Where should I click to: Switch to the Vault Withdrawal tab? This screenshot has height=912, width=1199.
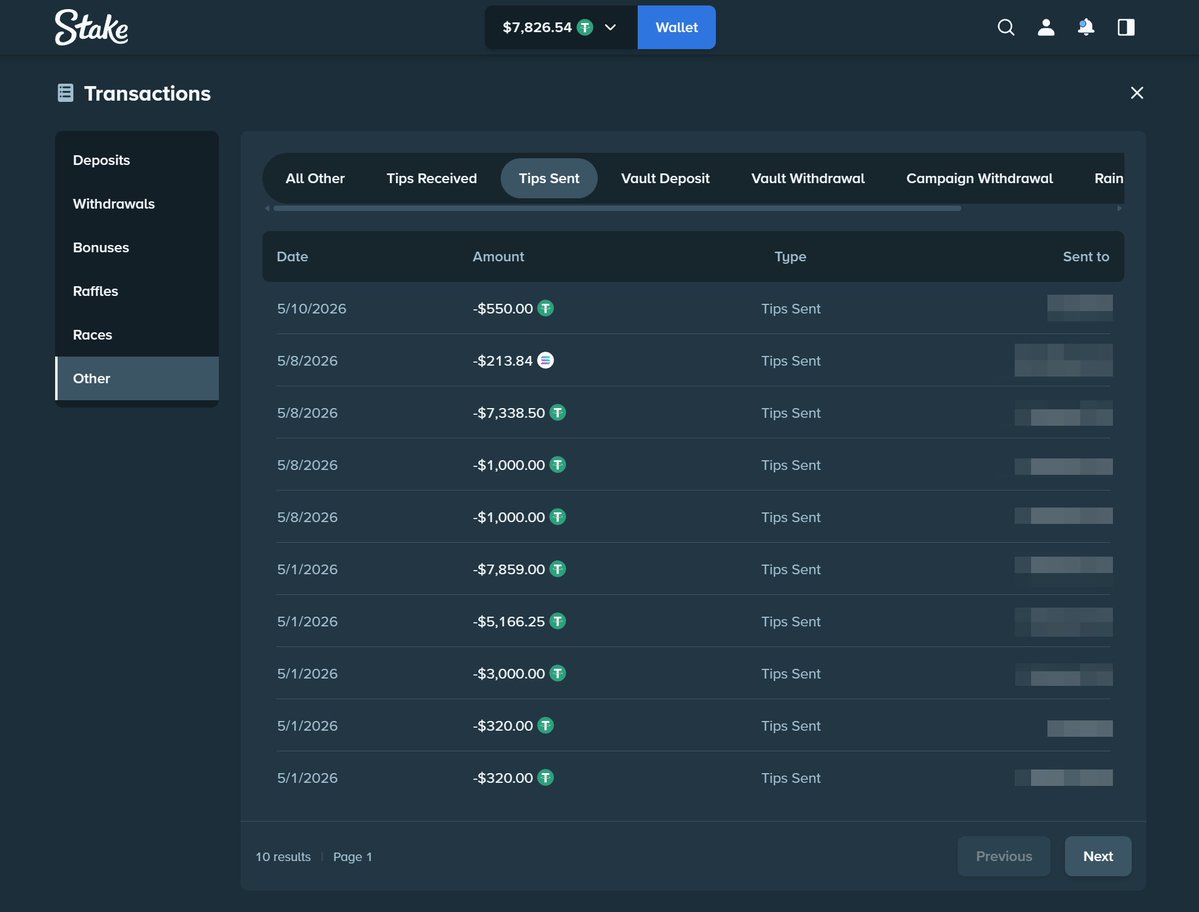pos(807,178)
